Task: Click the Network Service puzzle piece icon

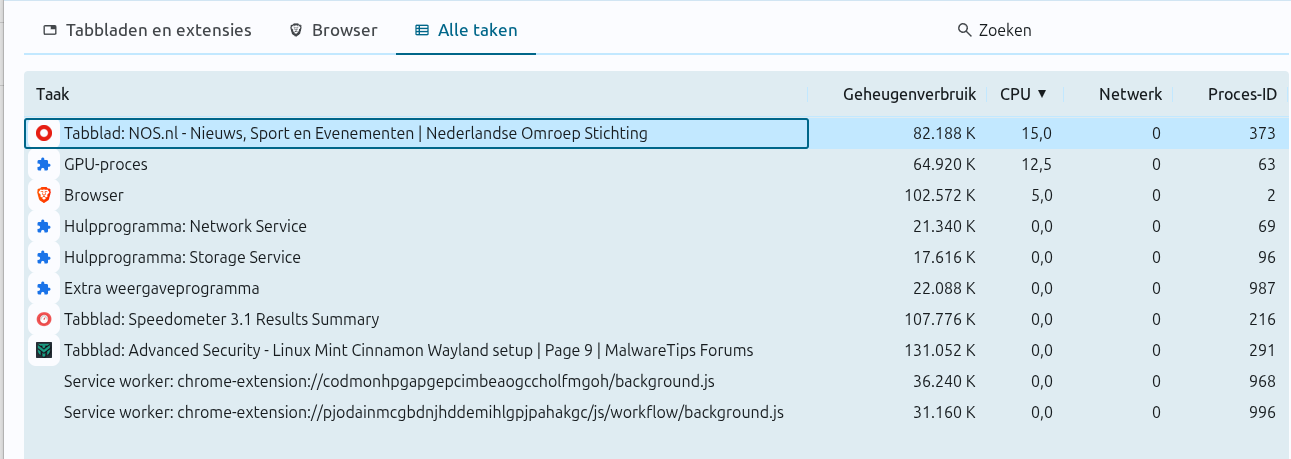Action: click(44, 226)
